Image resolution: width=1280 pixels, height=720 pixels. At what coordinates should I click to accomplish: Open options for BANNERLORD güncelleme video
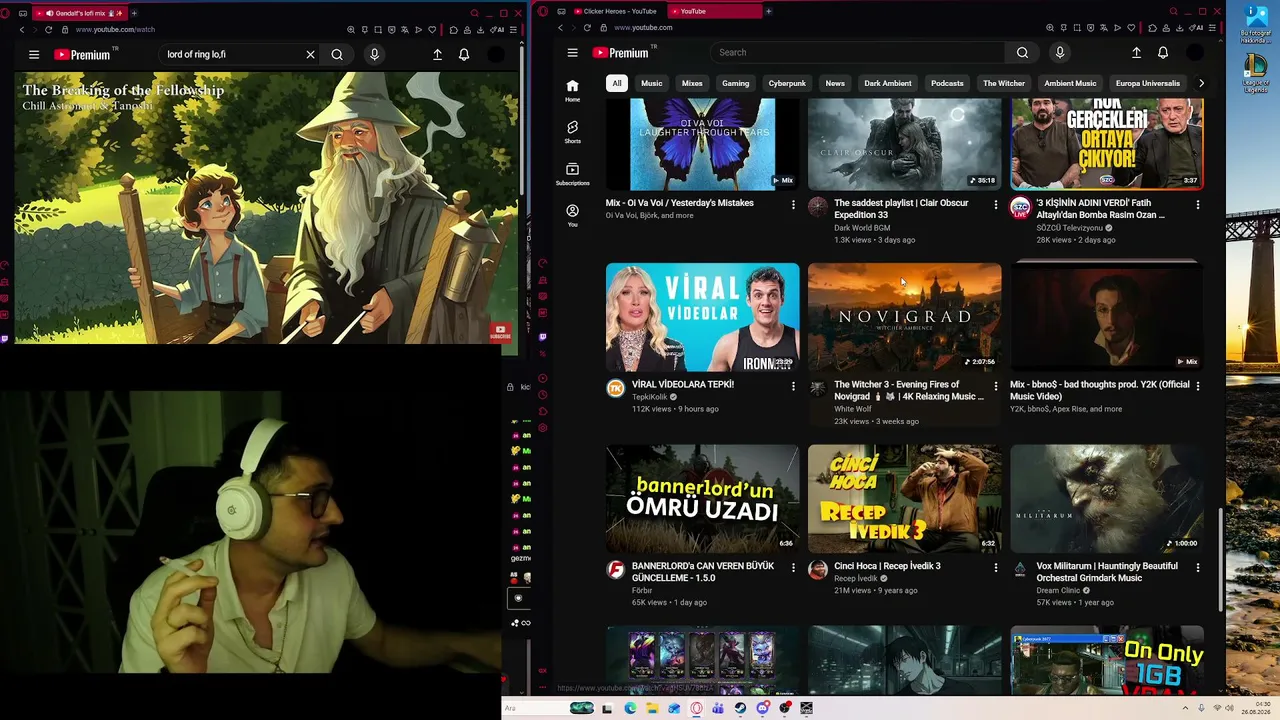tap(793, 568)
